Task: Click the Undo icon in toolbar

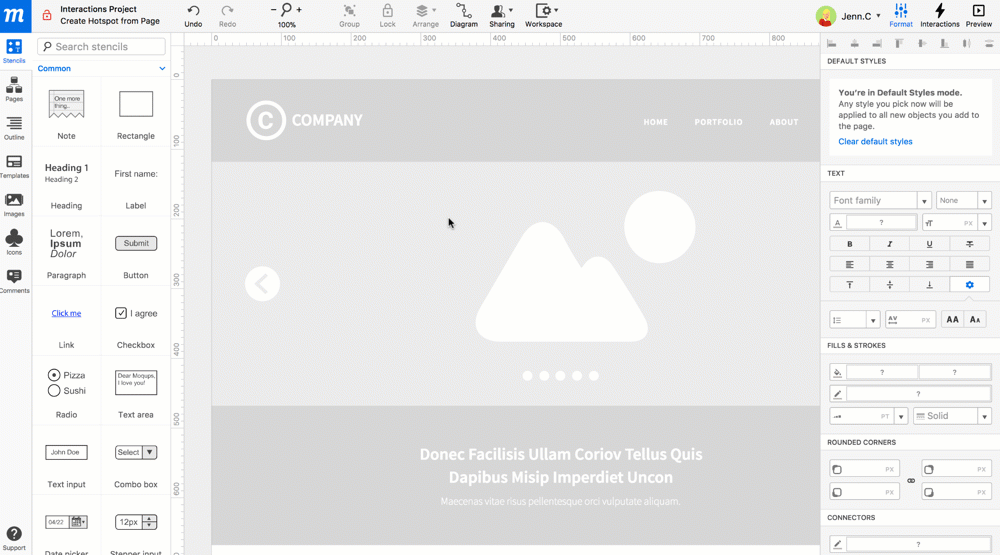Action: pos(193,11)
